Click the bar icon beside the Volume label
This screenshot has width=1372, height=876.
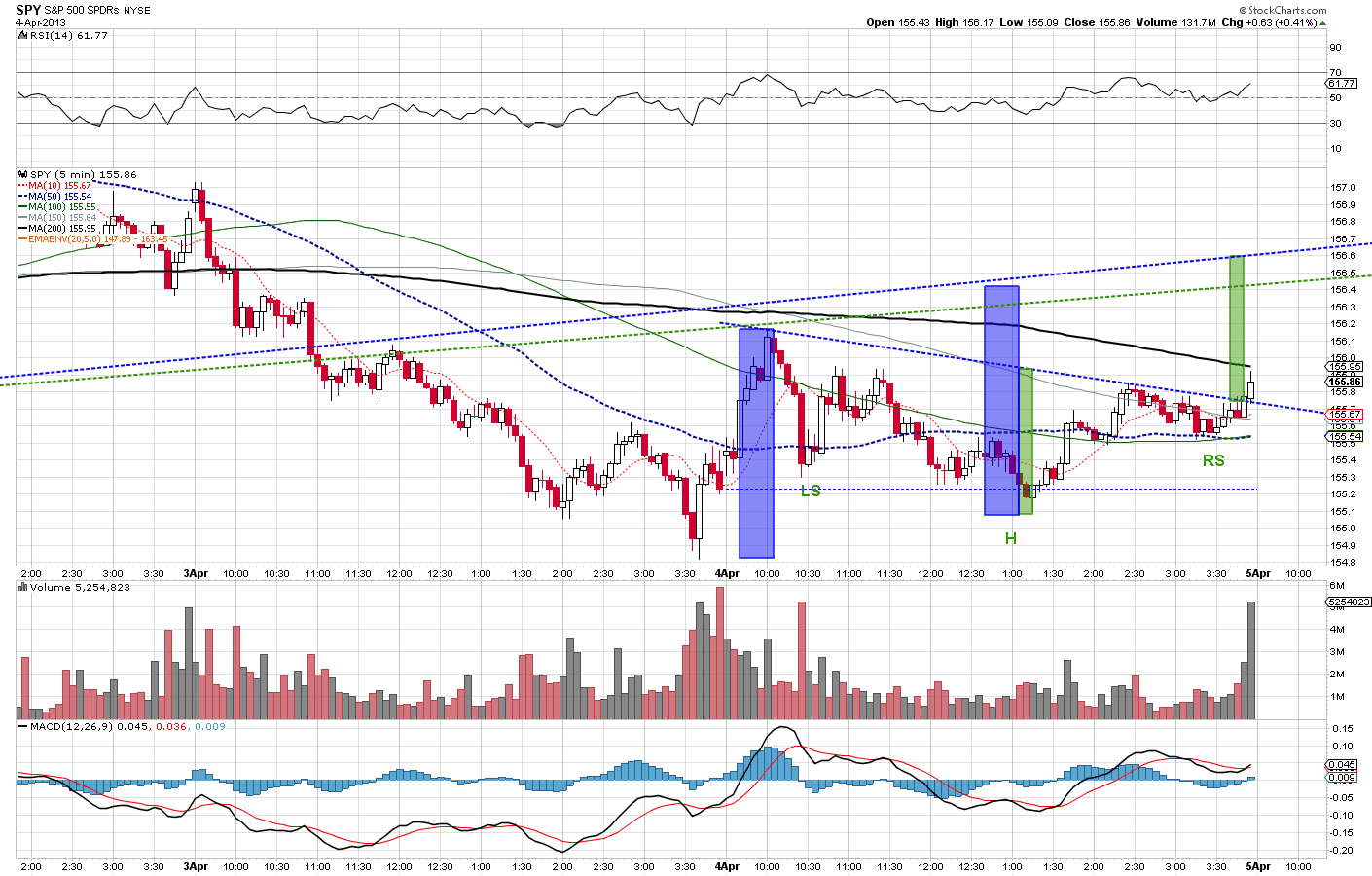click(x=23, y=588)
